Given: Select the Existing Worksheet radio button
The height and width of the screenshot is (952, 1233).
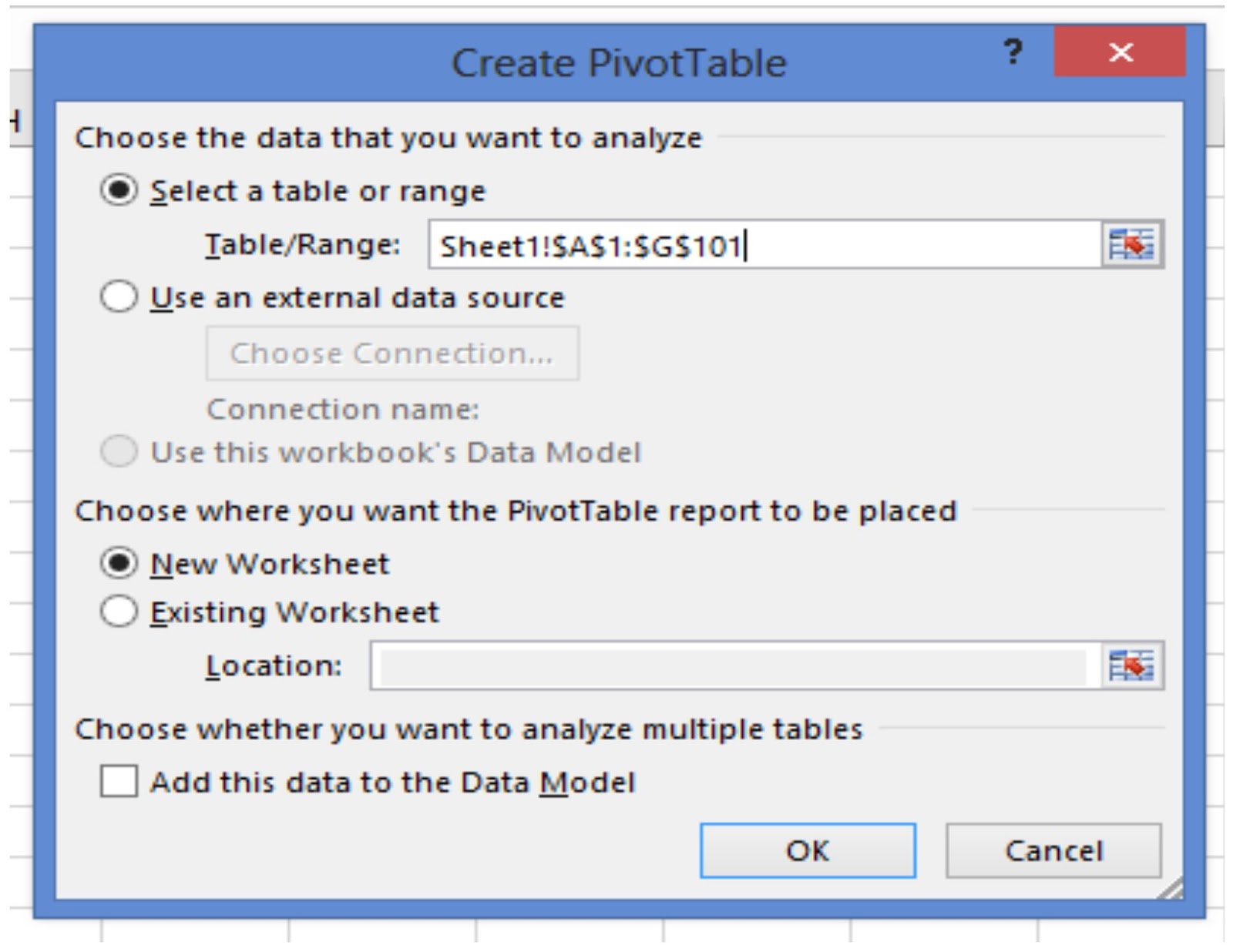Looking at the screenshot, I should pos(119,612).
